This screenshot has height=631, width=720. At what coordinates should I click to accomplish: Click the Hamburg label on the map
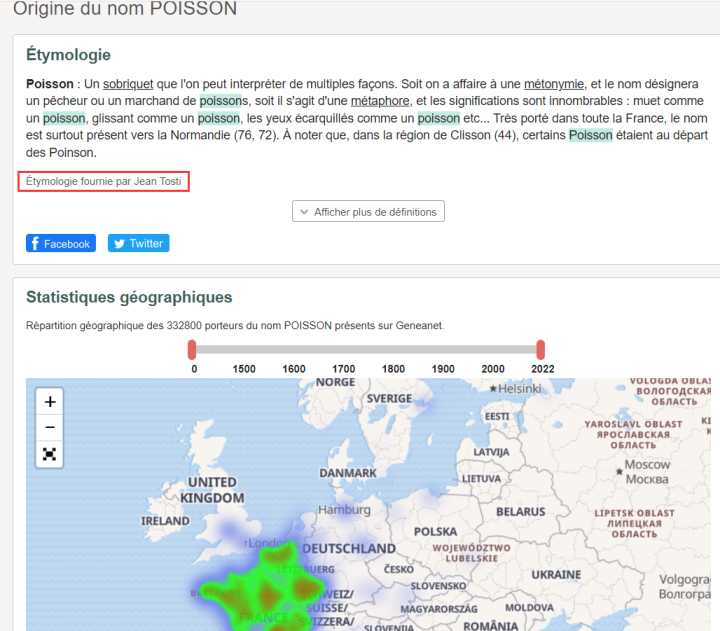click(x=344, y=510)
